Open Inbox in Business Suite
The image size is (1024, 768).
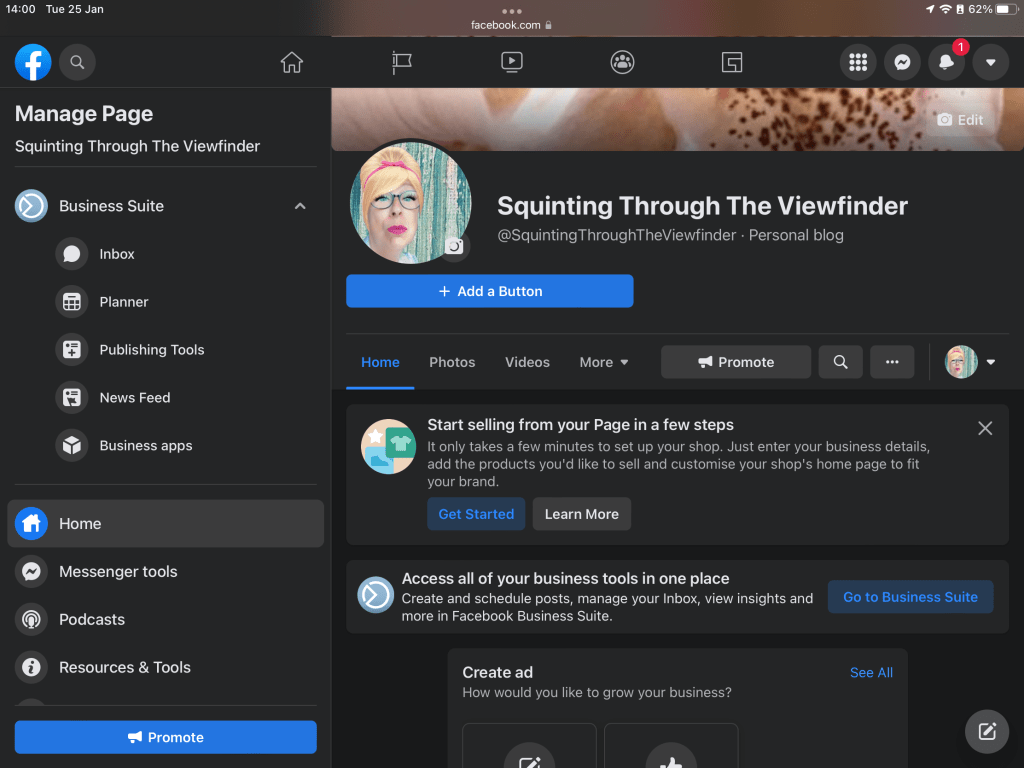click(x=165, y=254)
